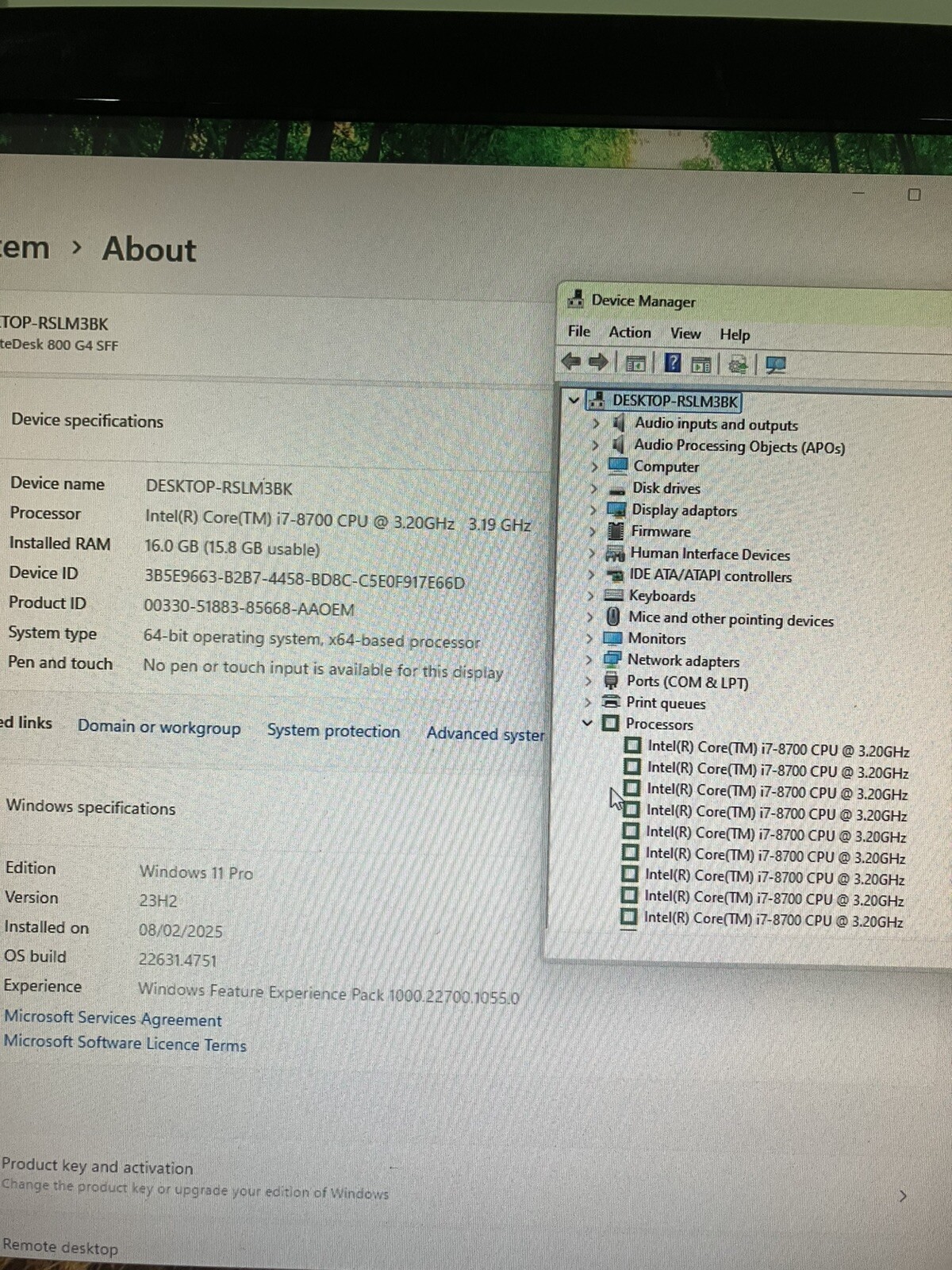The width and height of the screenshot is (952, 1270).
Task: Select DESKTOP-RSLM3BK root tree label
Action: 675,401
